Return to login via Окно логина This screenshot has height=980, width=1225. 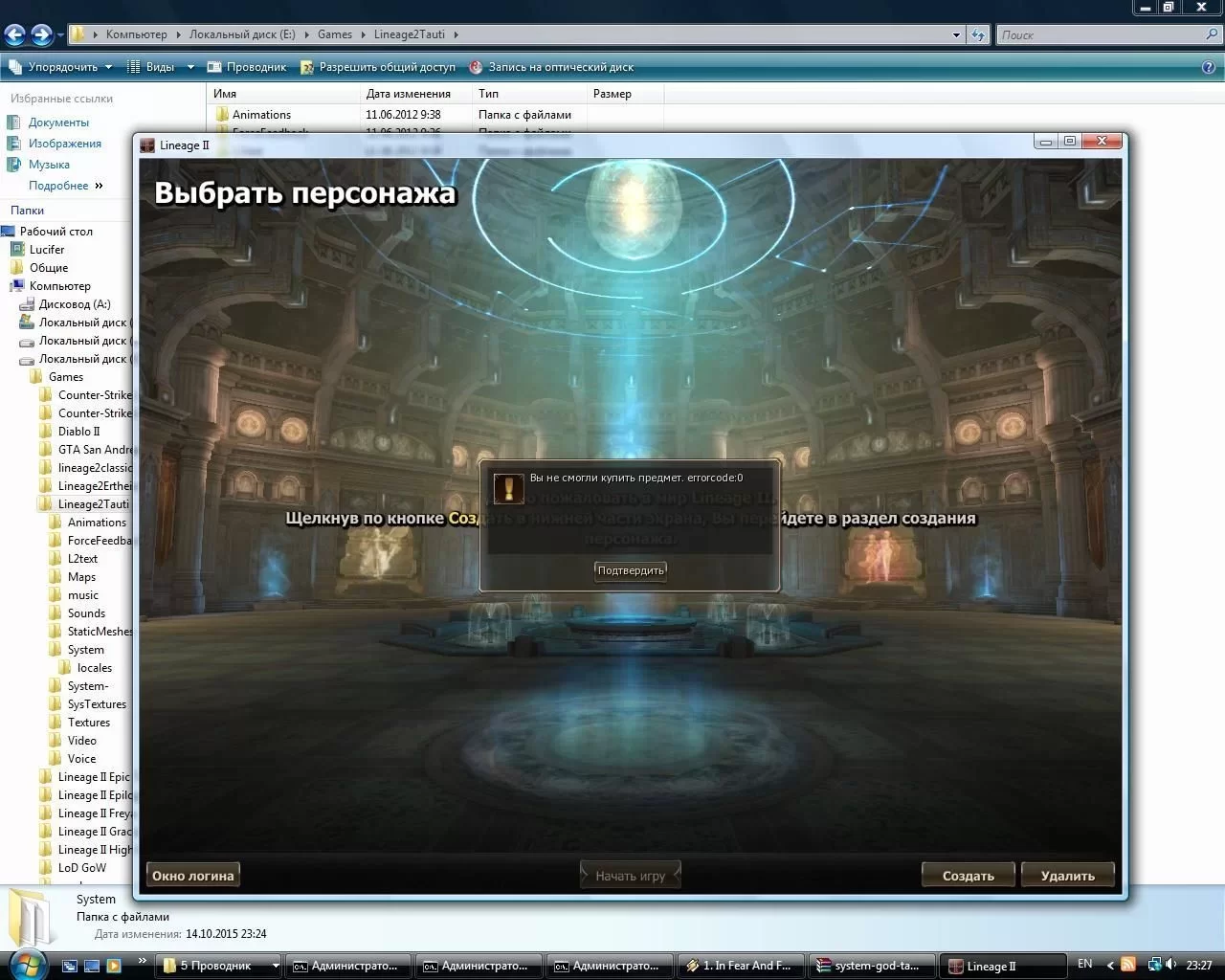coord(192,876)
